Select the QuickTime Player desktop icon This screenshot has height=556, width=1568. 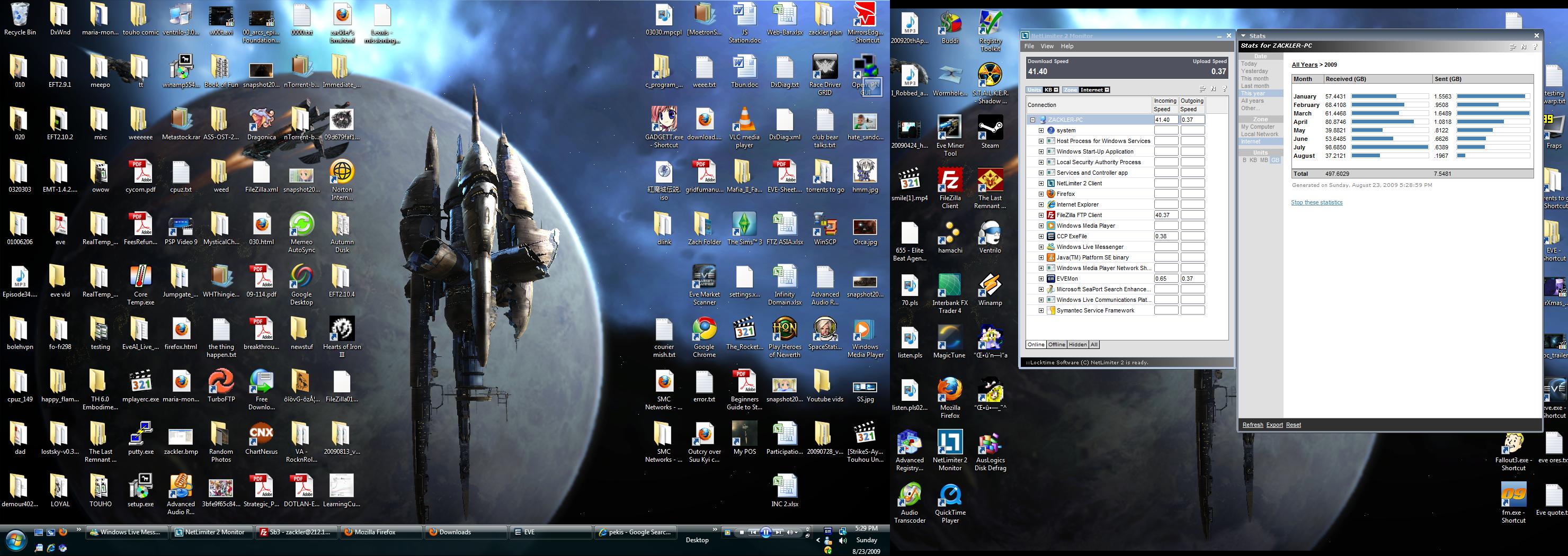click(x=950, y=504)
